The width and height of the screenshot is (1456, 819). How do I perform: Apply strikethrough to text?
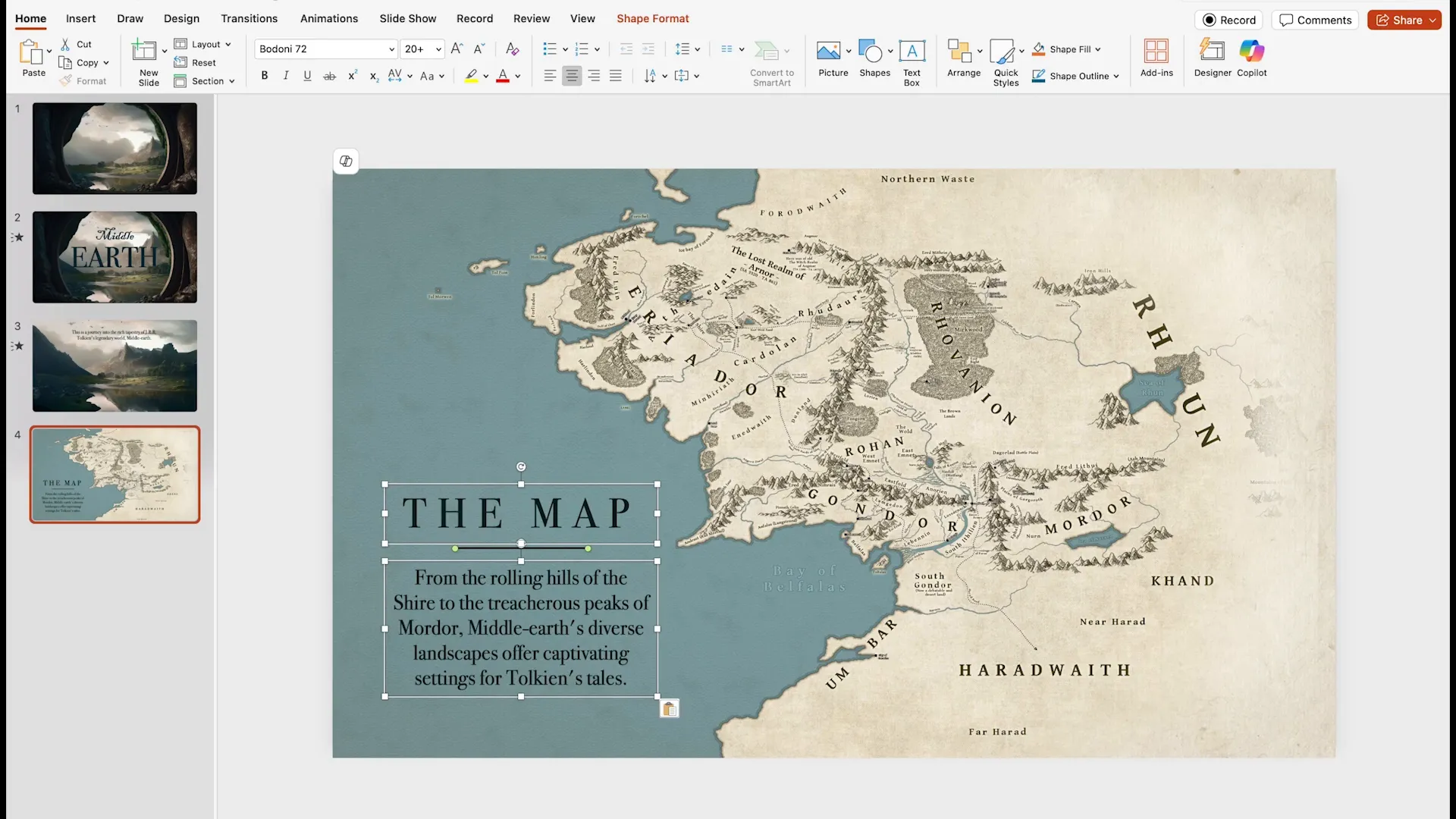click(329, 76)
